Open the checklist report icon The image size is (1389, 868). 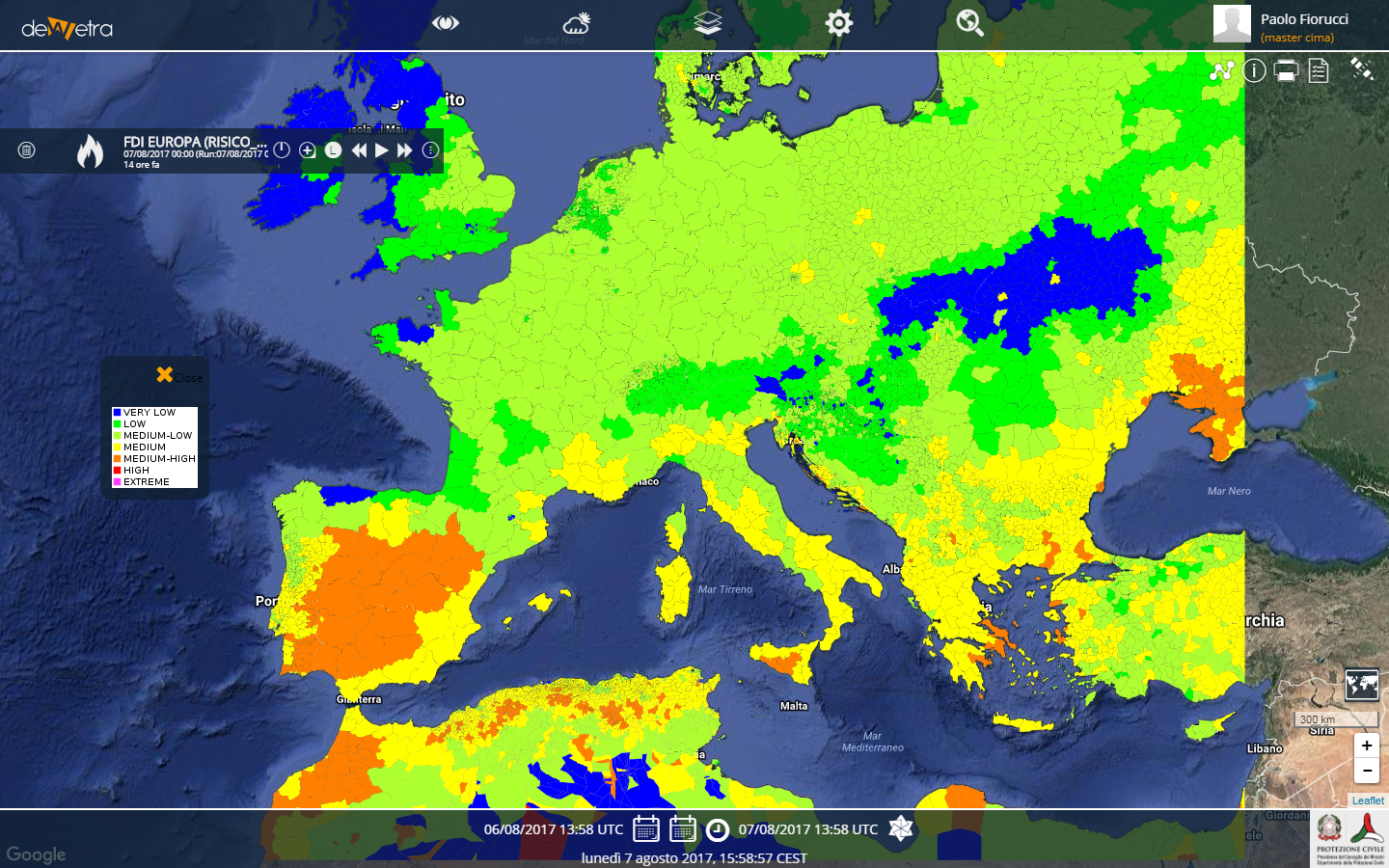pos(1319,70)
